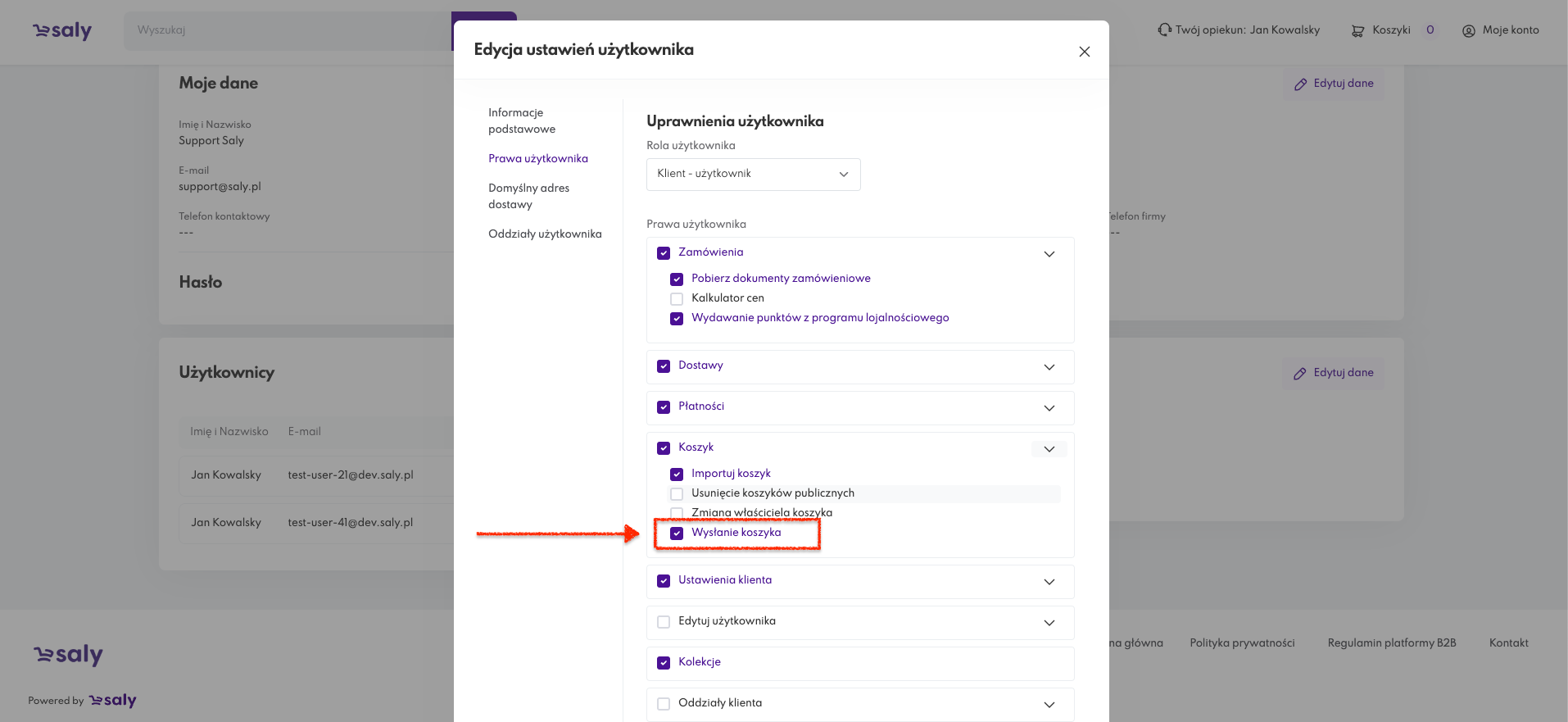Open the Koszyki cart icon

pyautogui.click(x=1357, y=31)
